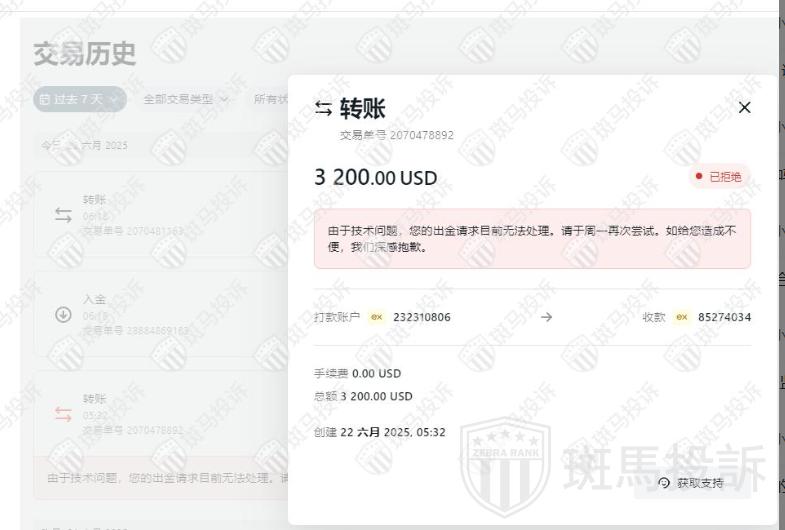Image resolution: width=785 pixels, height=530 pixels.
Task: Click the smiley icon next to 获取支持
Action: click(664, 482)
